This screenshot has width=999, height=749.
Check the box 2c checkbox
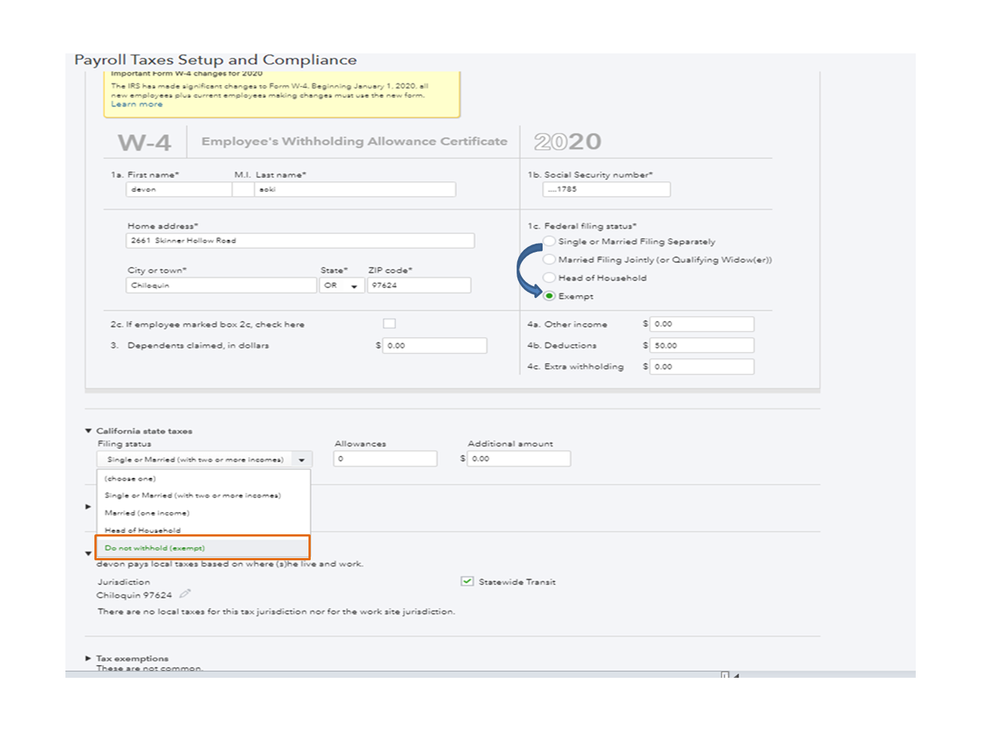389,324
